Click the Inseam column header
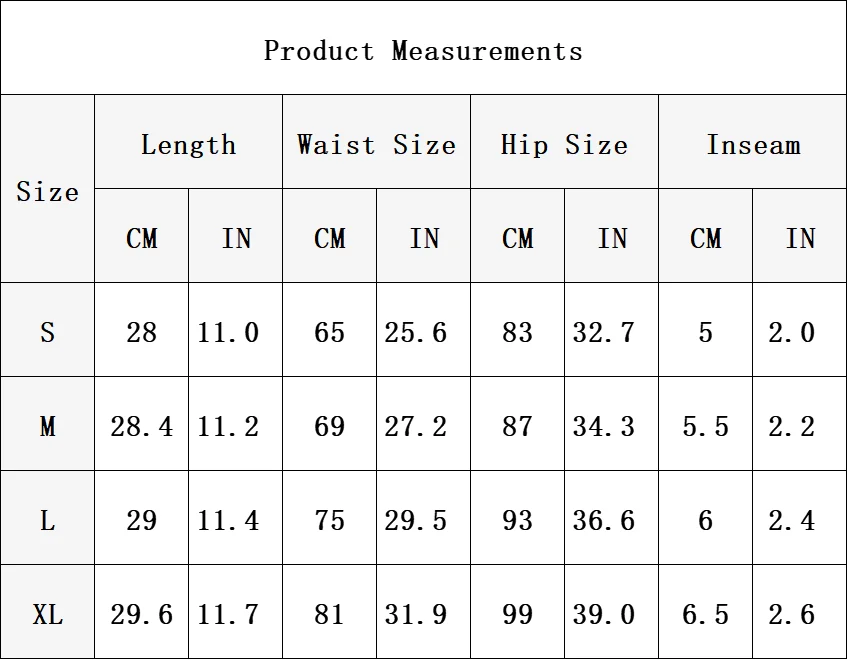The height and width of the screenshot is (660, 847). click(x=752, y=142)
